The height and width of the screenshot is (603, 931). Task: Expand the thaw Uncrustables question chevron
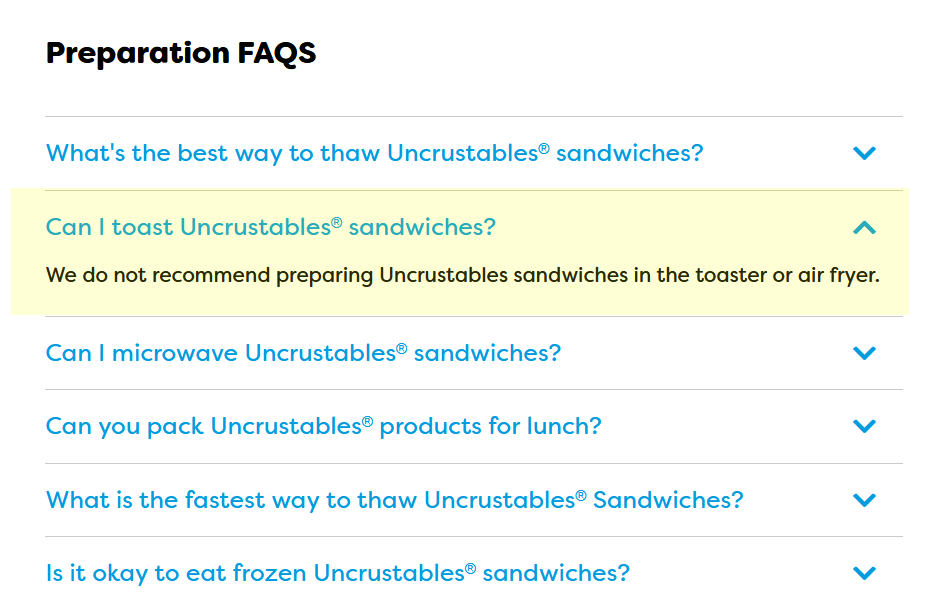tap(864, 154)
